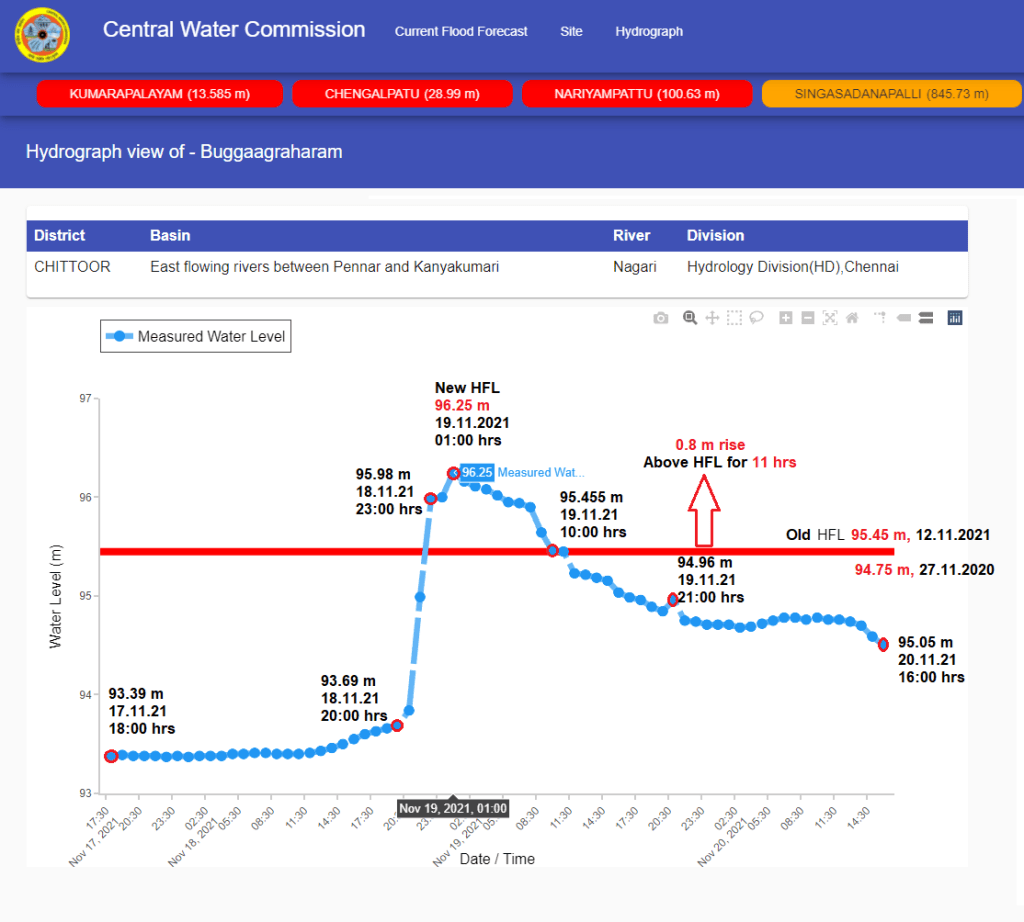Toggle Measured Water Level legend entry

point(199,337)
